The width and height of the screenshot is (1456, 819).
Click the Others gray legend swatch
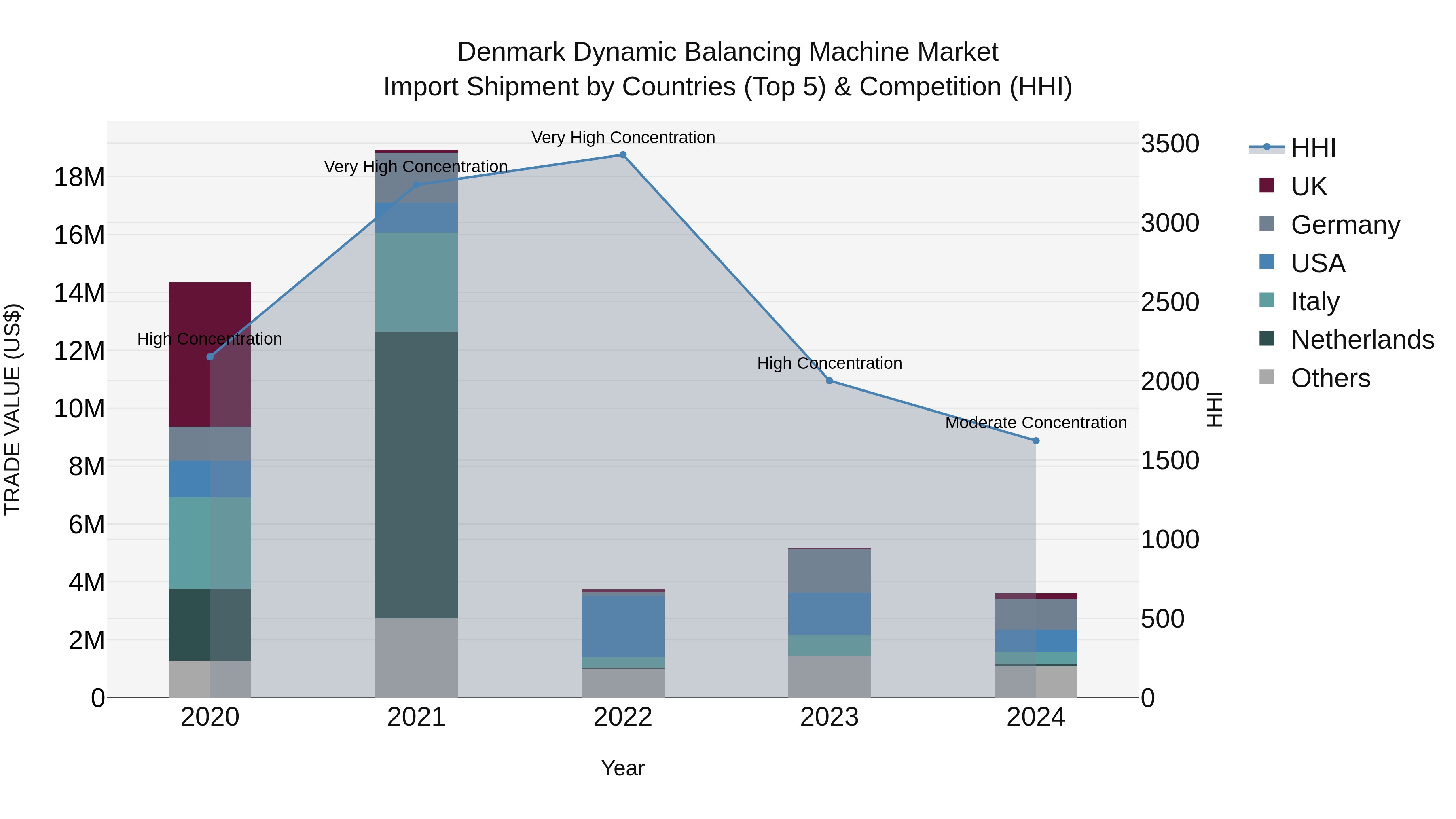tap(1267, 377)
